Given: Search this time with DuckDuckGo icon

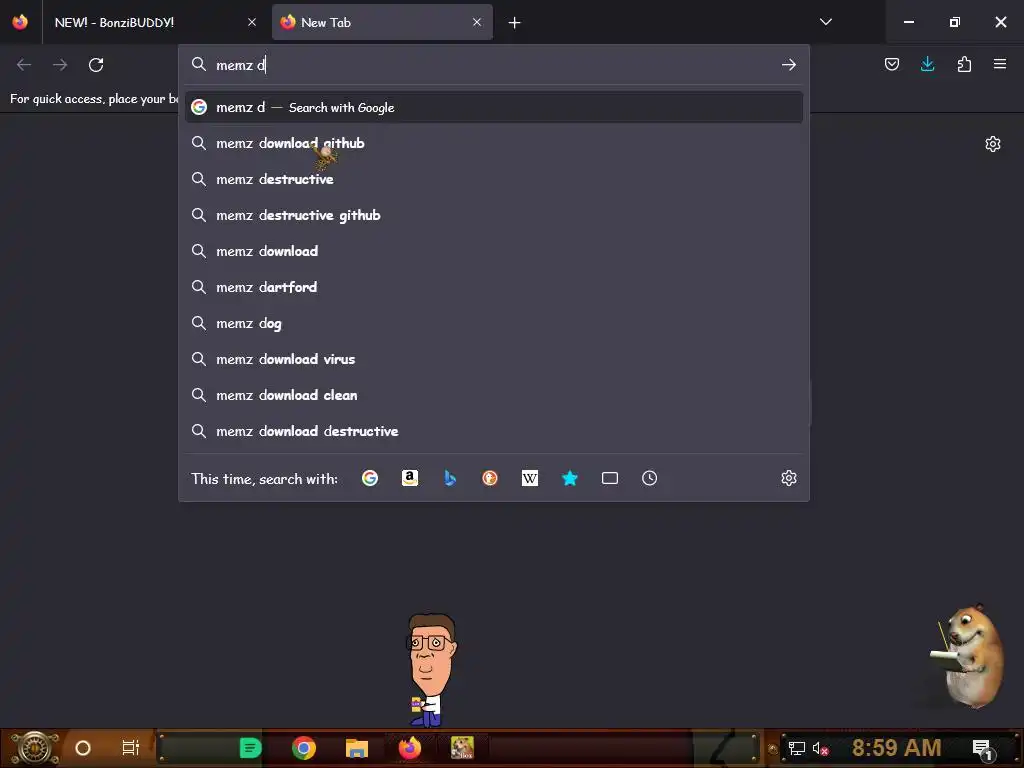Looking at the screenshot, I should click(490, 478).
